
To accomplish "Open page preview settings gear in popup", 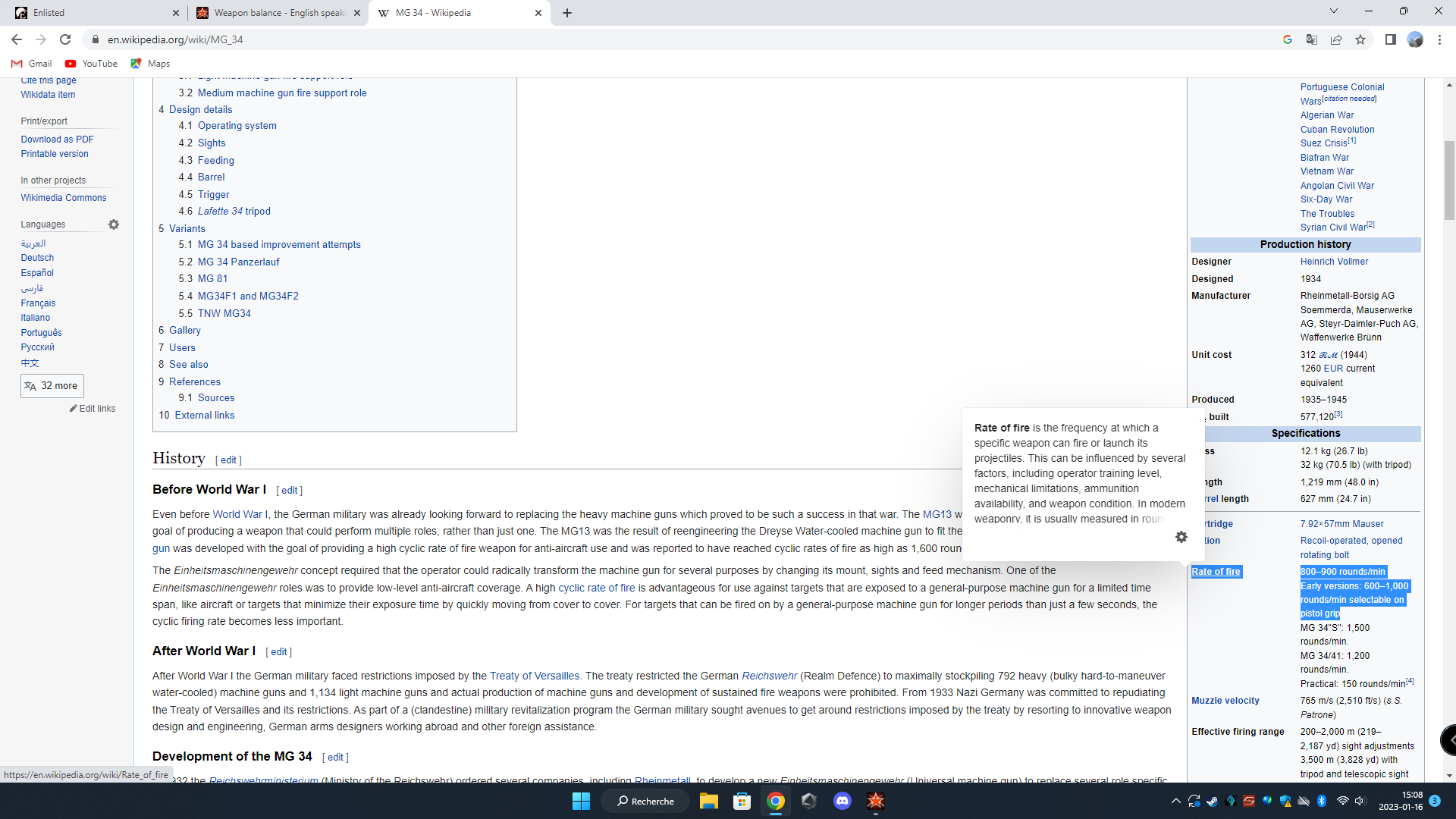I will pos(1181,537).
